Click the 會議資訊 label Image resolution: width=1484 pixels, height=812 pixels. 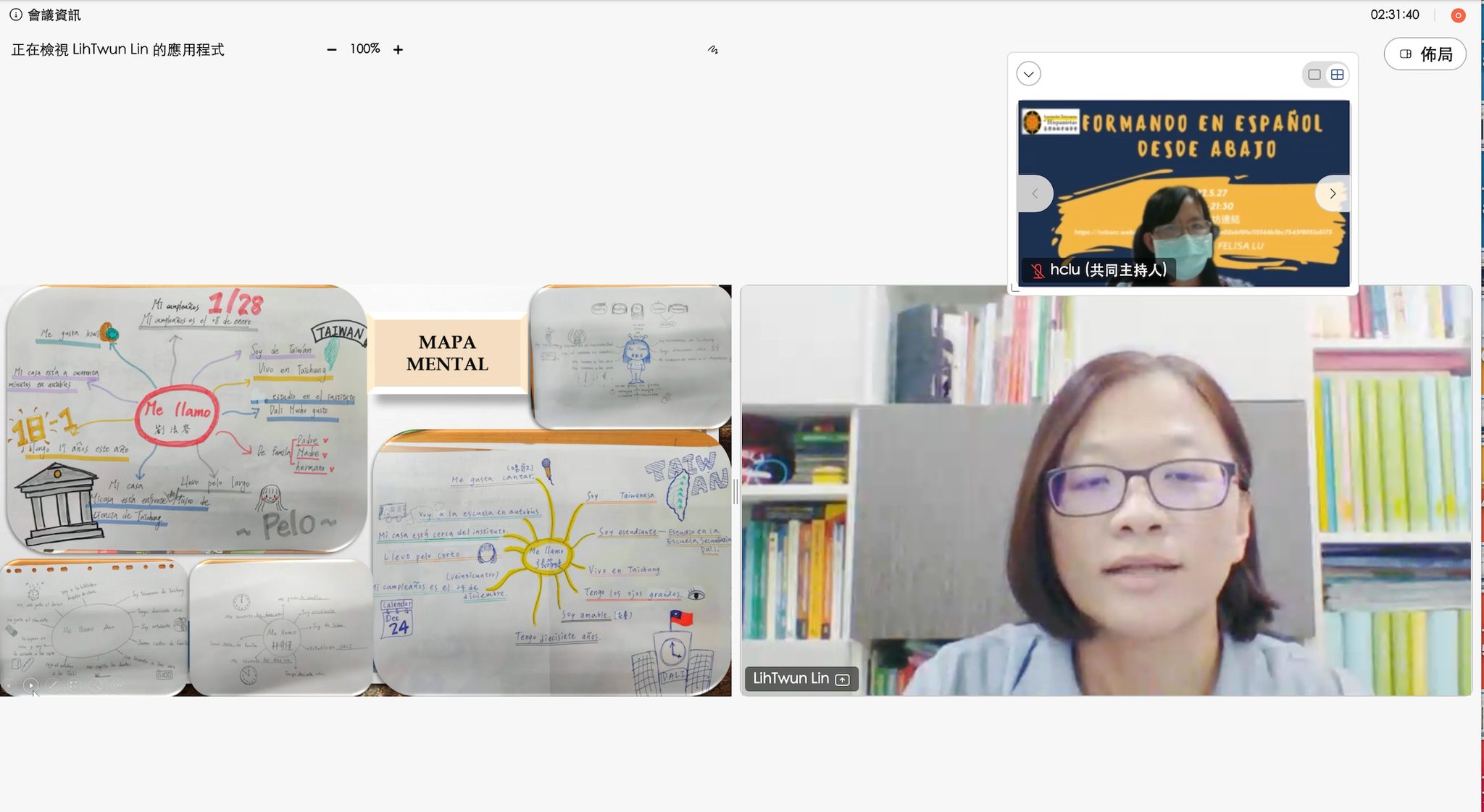(54, 14)
